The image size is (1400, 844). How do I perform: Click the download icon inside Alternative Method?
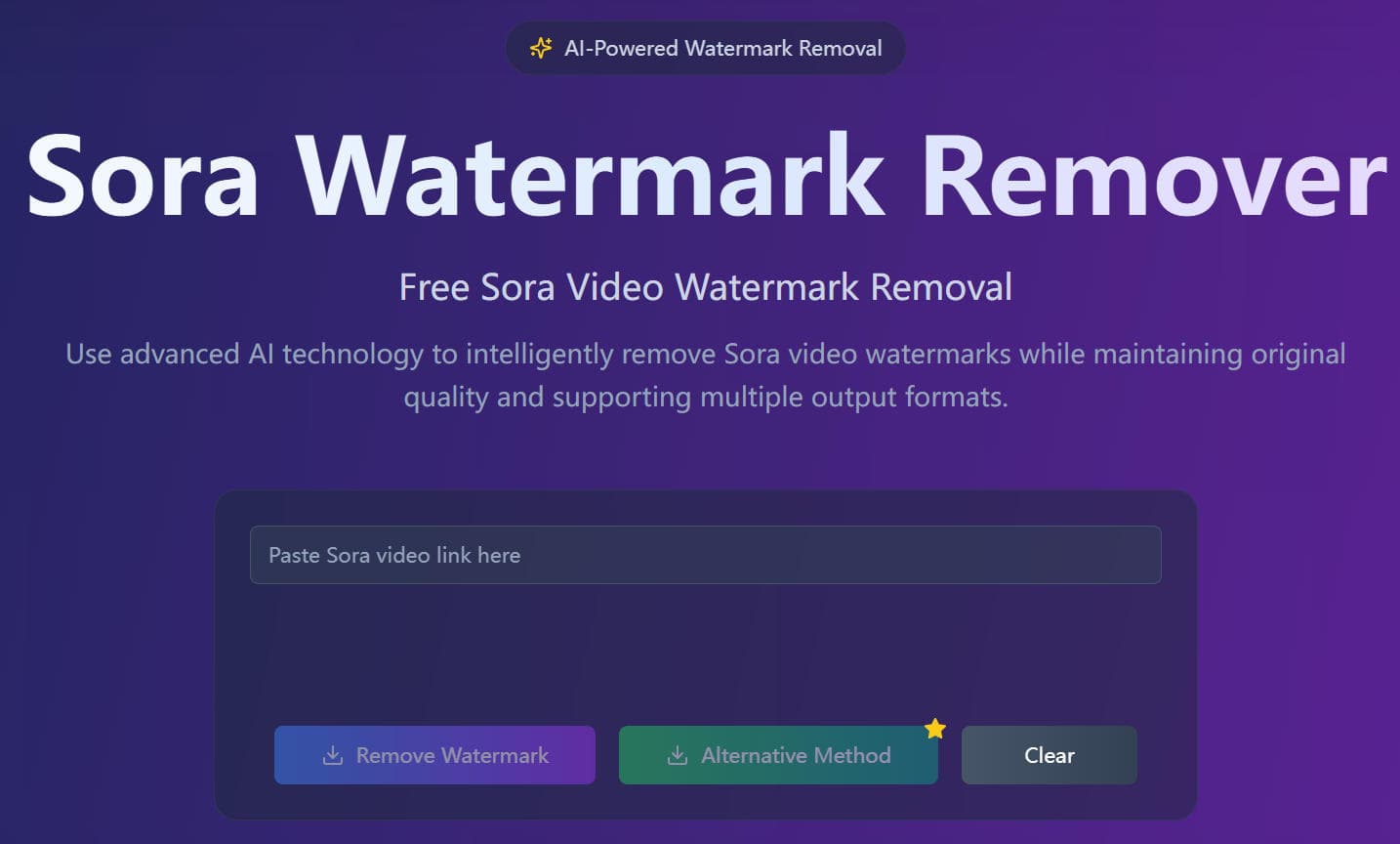tap(676, 755)
